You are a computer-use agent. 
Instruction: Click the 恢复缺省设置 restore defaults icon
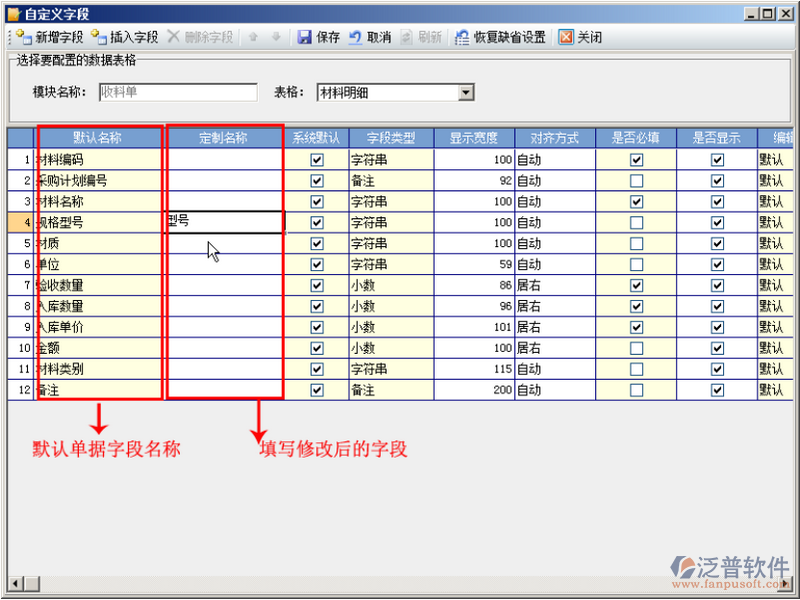(462, 37)
